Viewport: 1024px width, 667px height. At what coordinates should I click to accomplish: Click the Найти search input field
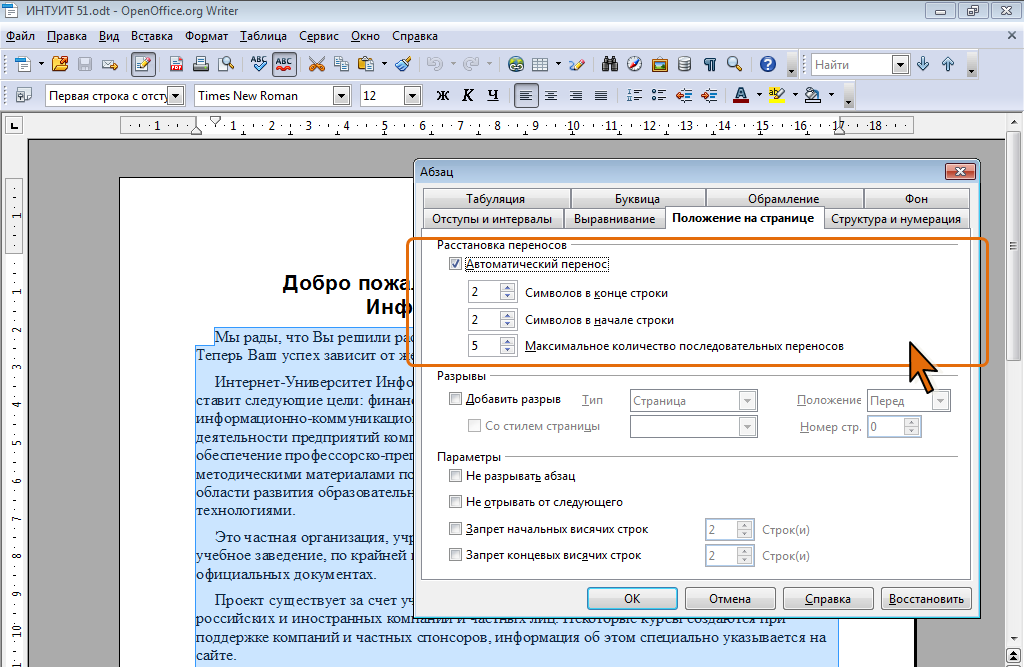[850, 65]
